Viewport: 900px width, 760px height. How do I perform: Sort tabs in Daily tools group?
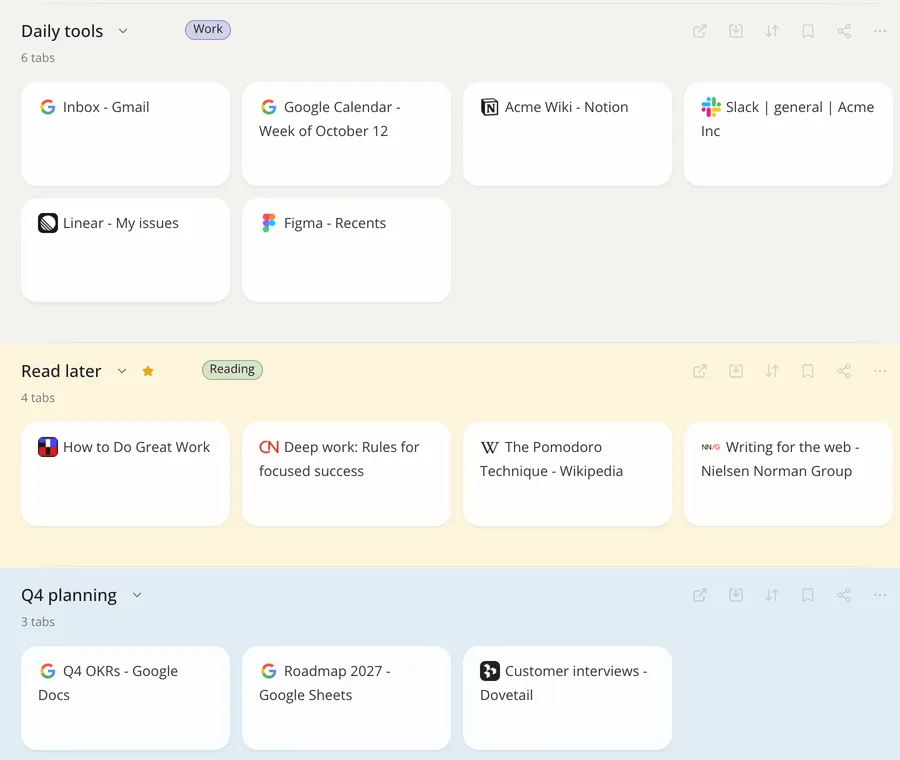pyautogui.click(x=772, y=31)
